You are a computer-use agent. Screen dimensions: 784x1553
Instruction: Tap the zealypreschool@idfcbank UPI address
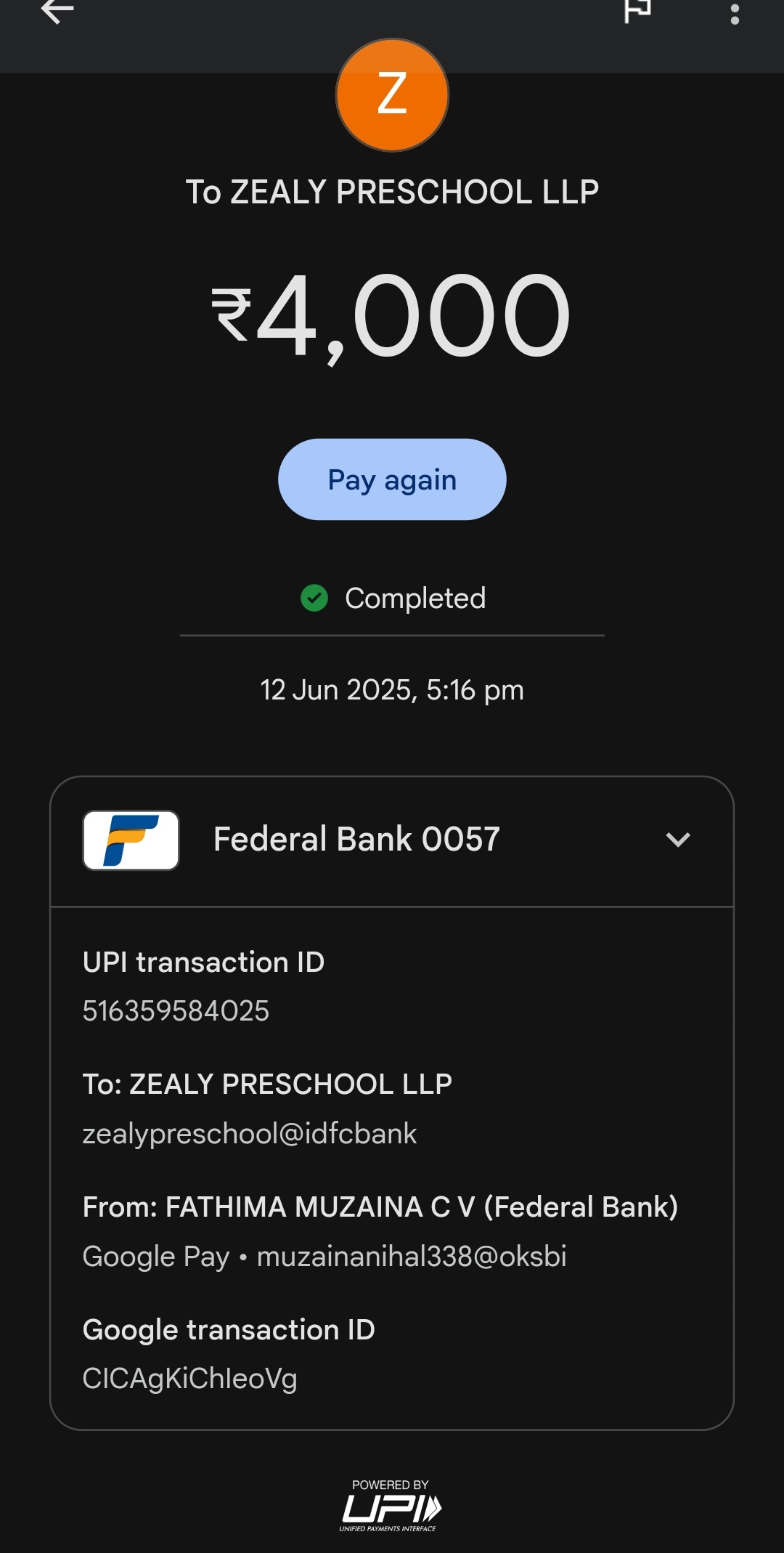250,1134
